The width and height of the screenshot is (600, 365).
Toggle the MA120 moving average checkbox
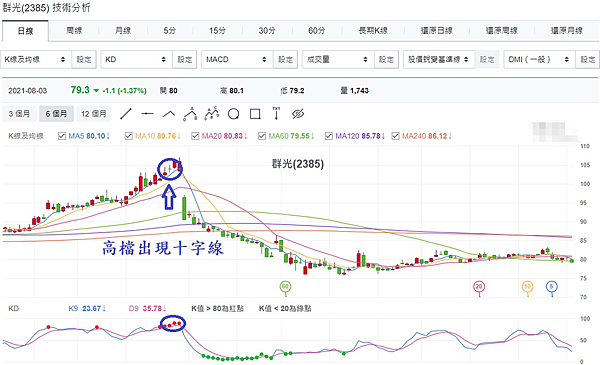pos(329,136)
